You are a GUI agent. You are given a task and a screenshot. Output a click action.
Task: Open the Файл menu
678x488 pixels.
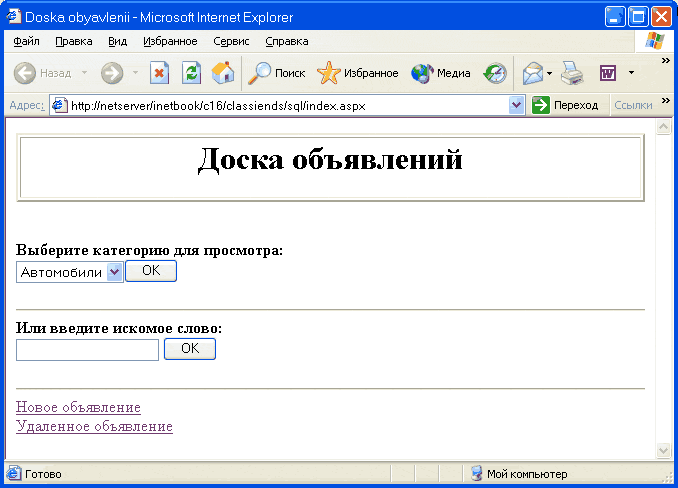[x=26, y=41]
